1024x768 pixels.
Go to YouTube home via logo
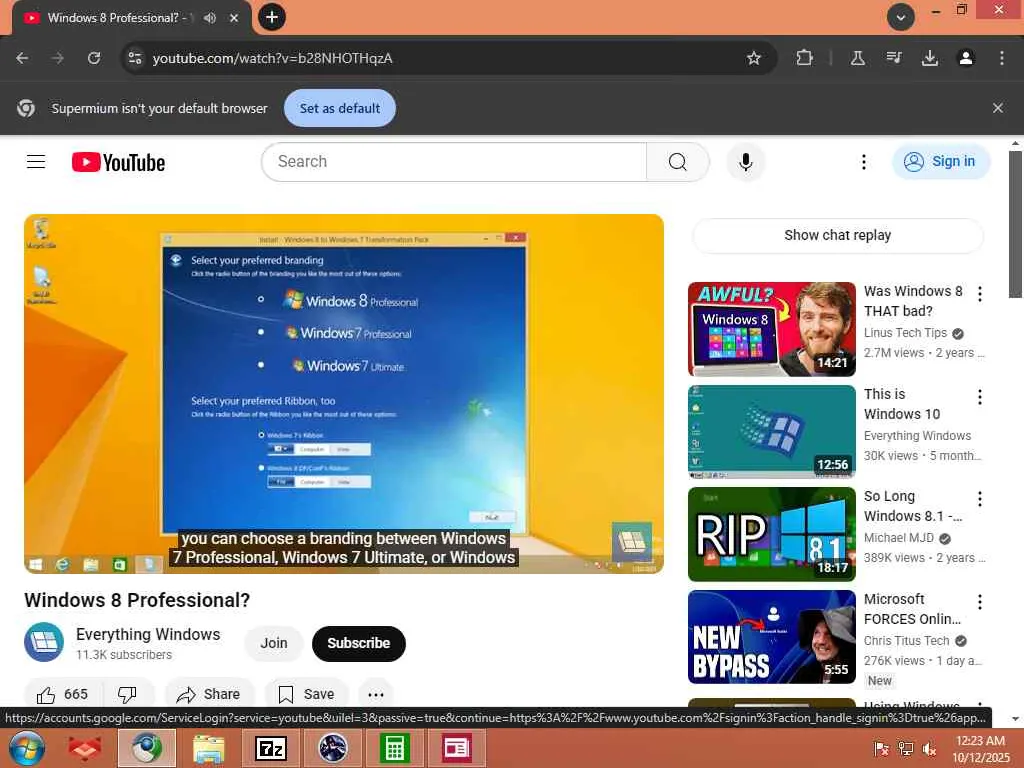(x=118, y=162)
